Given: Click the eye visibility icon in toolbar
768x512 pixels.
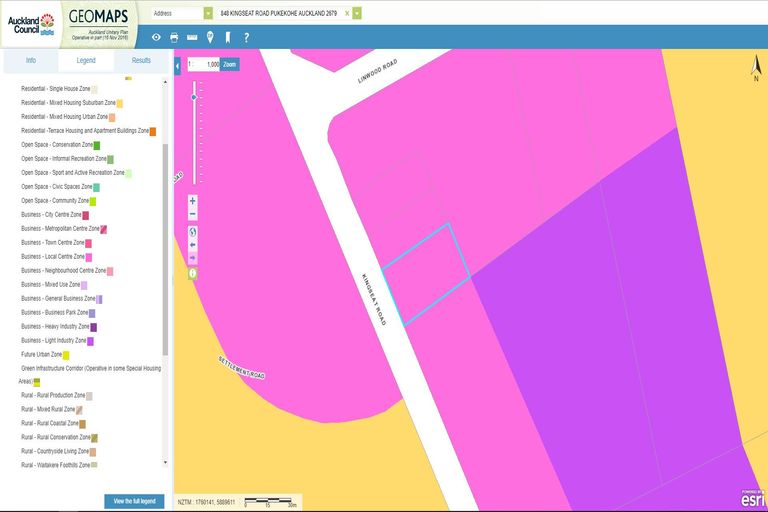Looking at the screenshot, I should click(156, 37).
